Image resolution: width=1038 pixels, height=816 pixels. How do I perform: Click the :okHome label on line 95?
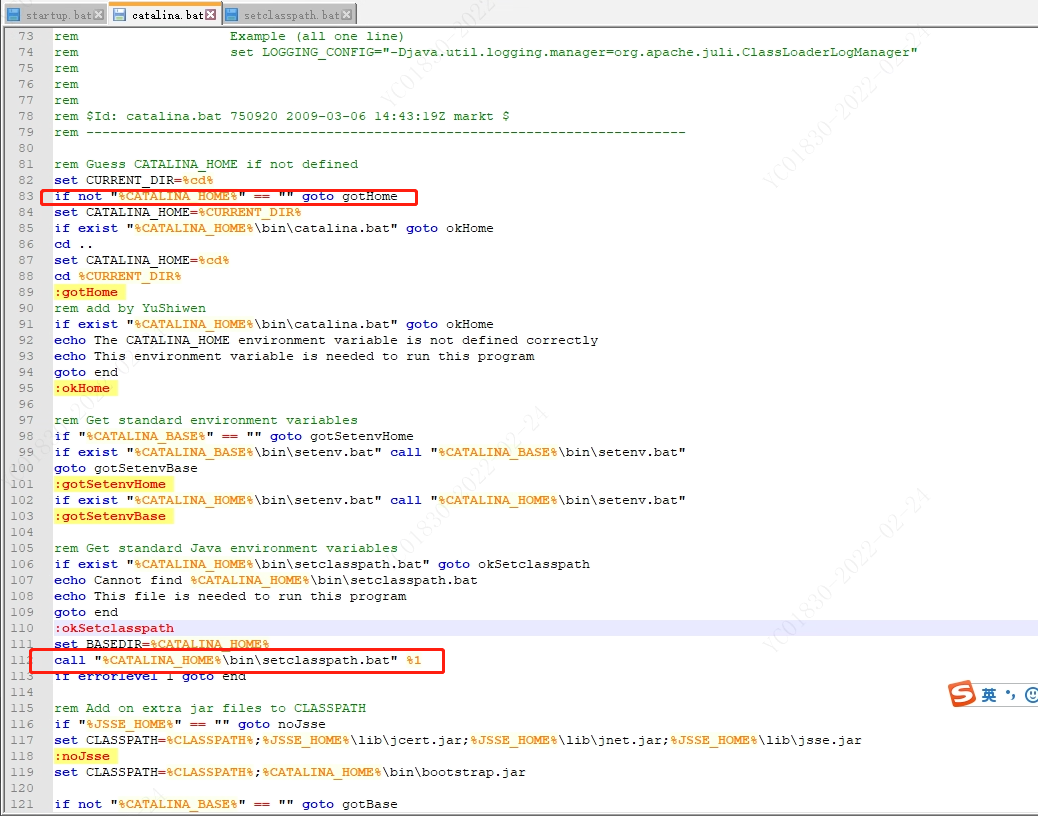pos(82,388)
